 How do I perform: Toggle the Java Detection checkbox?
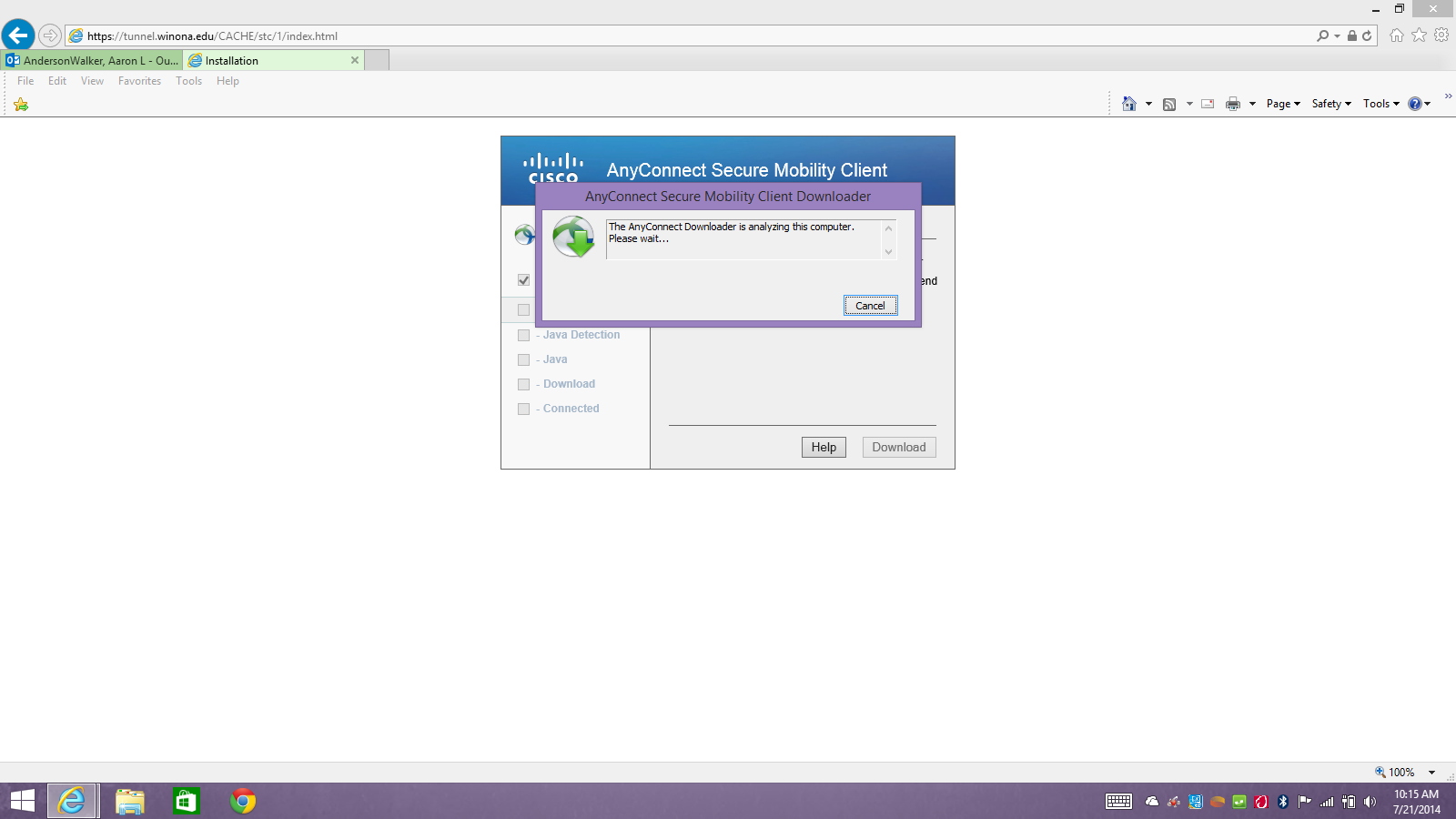[x=523, y=335]
